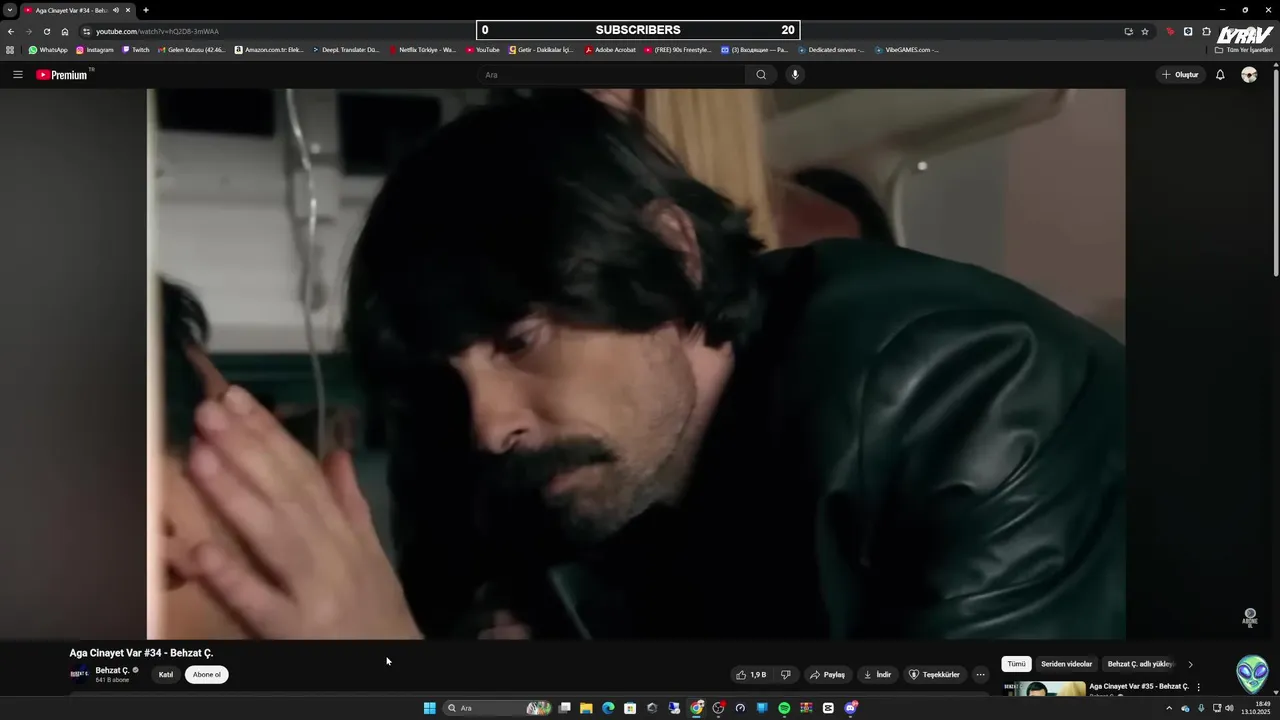1280x720 pixels.
Task: Open new browser tab plus button
Action: 146,10
